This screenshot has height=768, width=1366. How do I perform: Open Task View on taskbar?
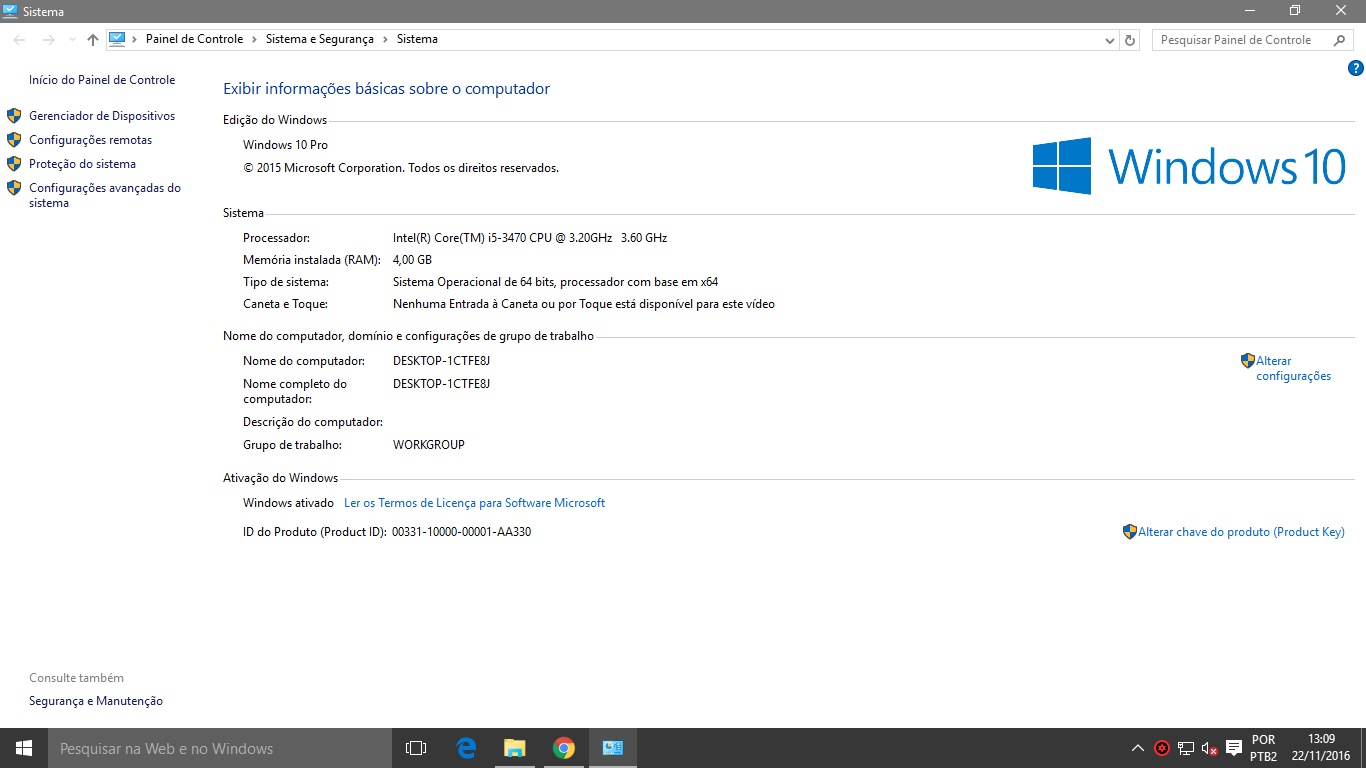pos(416,748)
